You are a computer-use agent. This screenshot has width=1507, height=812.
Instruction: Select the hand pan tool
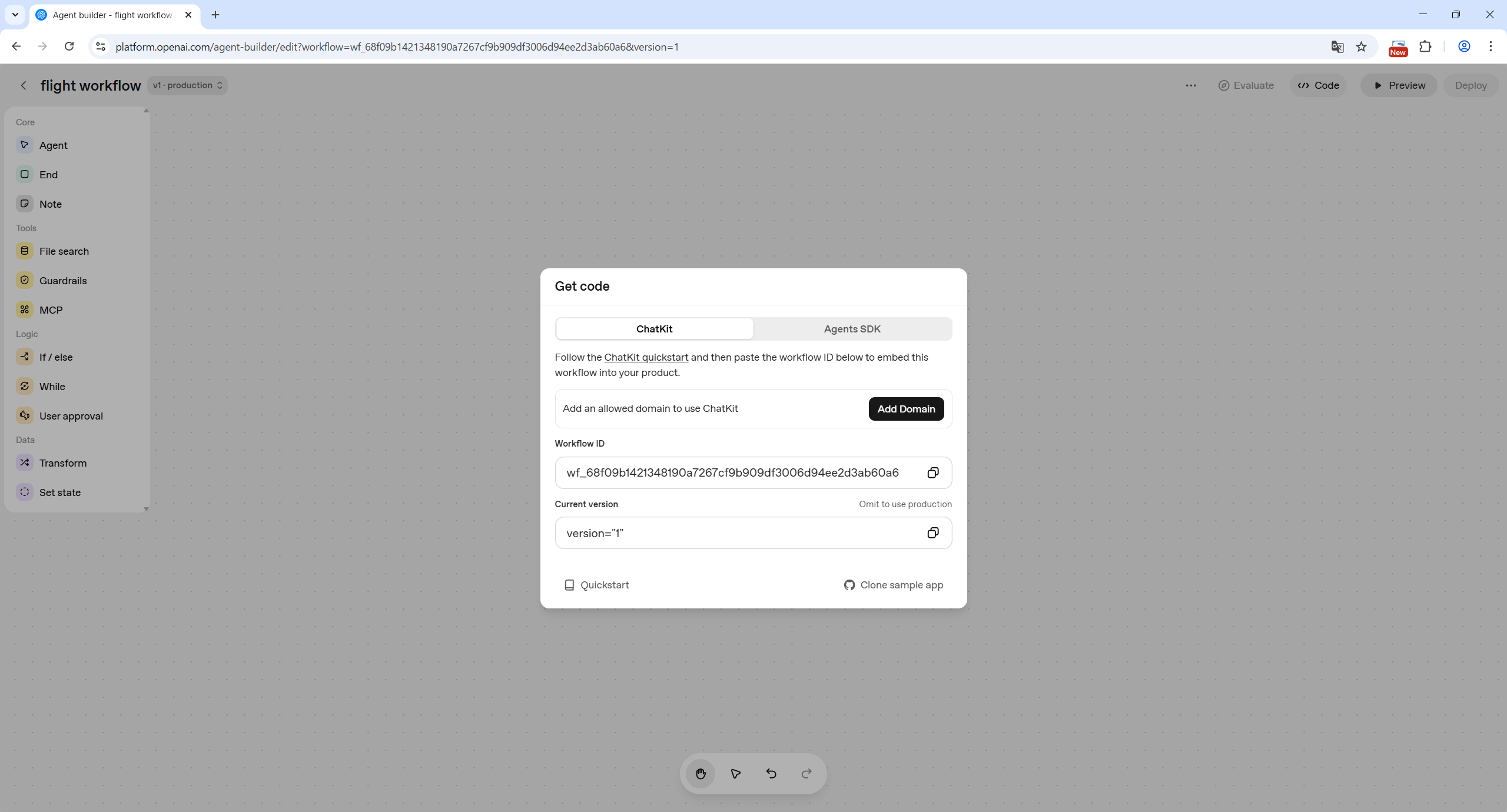[x=701, y=773]
